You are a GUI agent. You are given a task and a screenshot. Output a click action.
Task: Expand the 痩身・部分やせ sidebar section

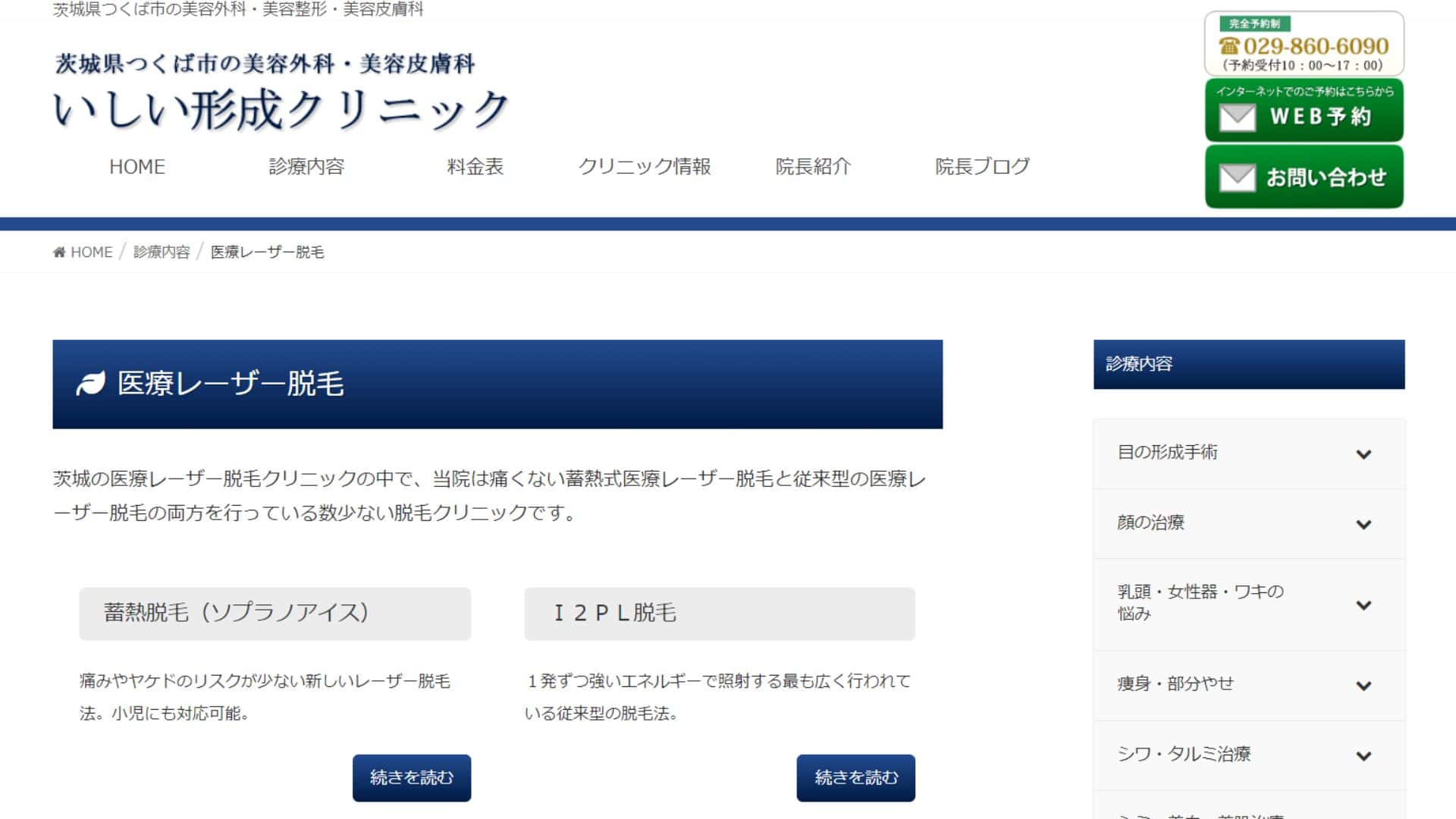click(1363, 686)
